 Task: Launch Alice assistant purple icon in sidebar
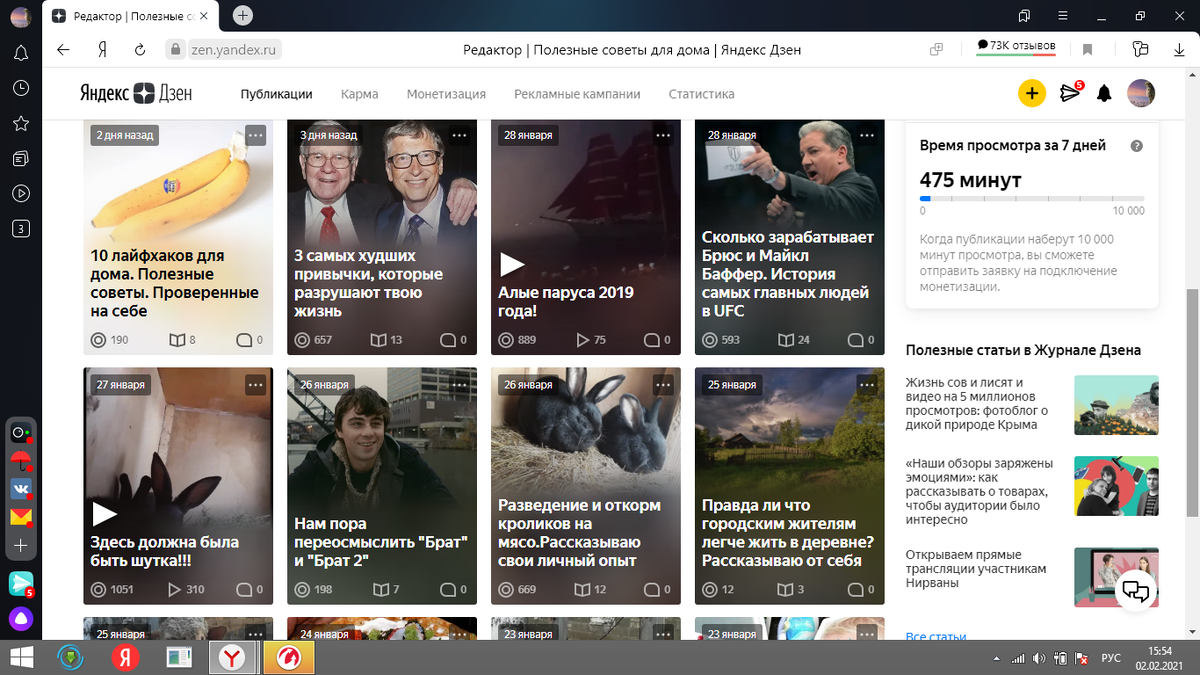(21, 619)
